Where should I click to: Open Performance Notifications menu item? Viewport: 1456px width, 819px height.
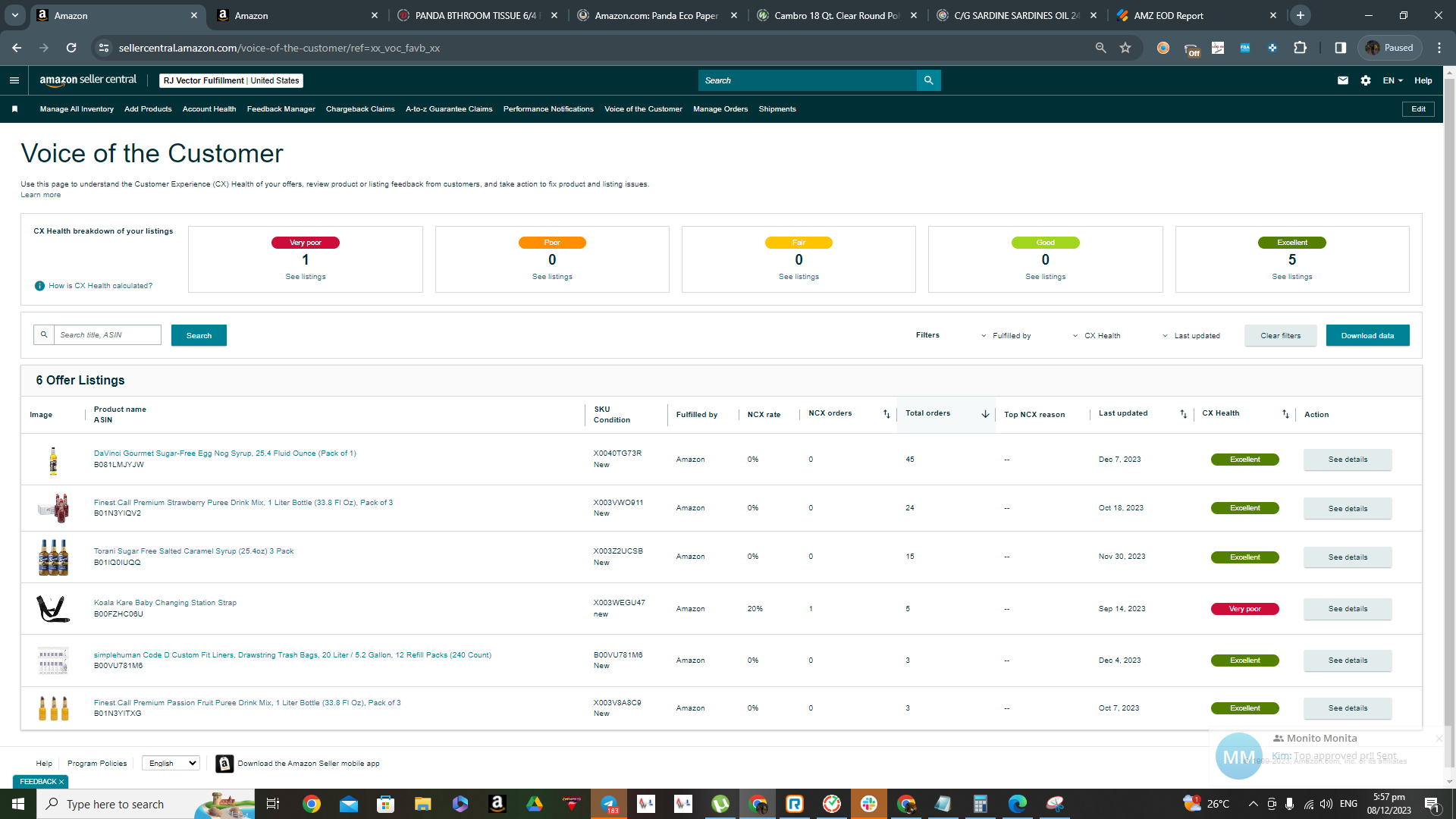(548, 109)
